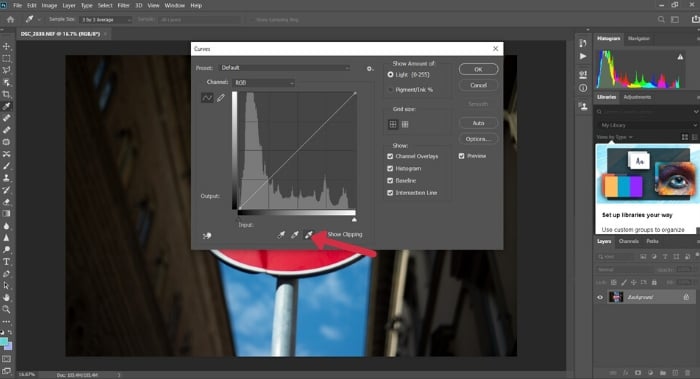The width and height of the screenshot is (700, 379).
Task: Open the My Library dropdown
Action: (646, 125)
